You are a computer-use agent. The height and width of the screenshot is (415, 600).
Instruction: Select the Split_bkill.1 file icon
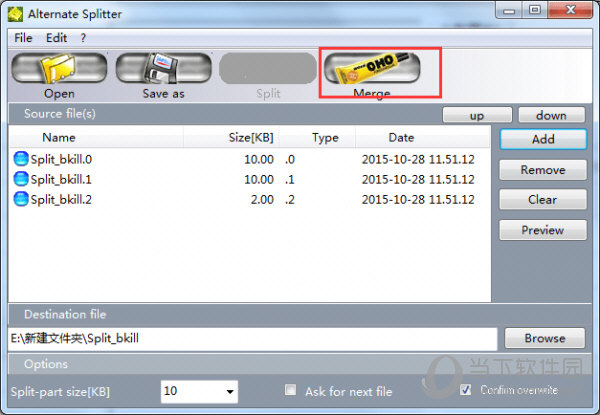tap(21, 179)
